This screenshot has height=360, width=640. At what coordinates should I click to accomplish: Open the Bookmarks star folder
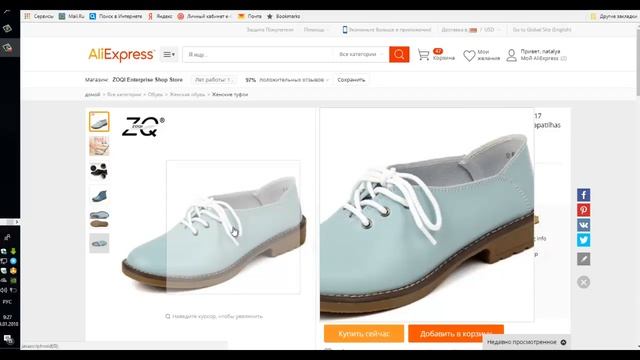coord(283,16)
